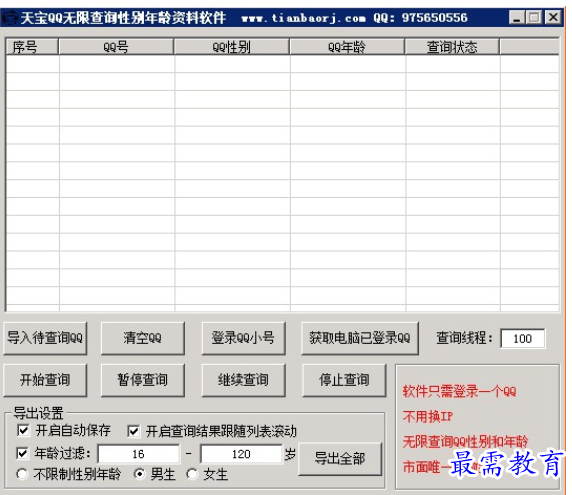572x495 pixels.
Task: Click red text 软件只需登录一个QQ
Action: click(x=460, y=391)
